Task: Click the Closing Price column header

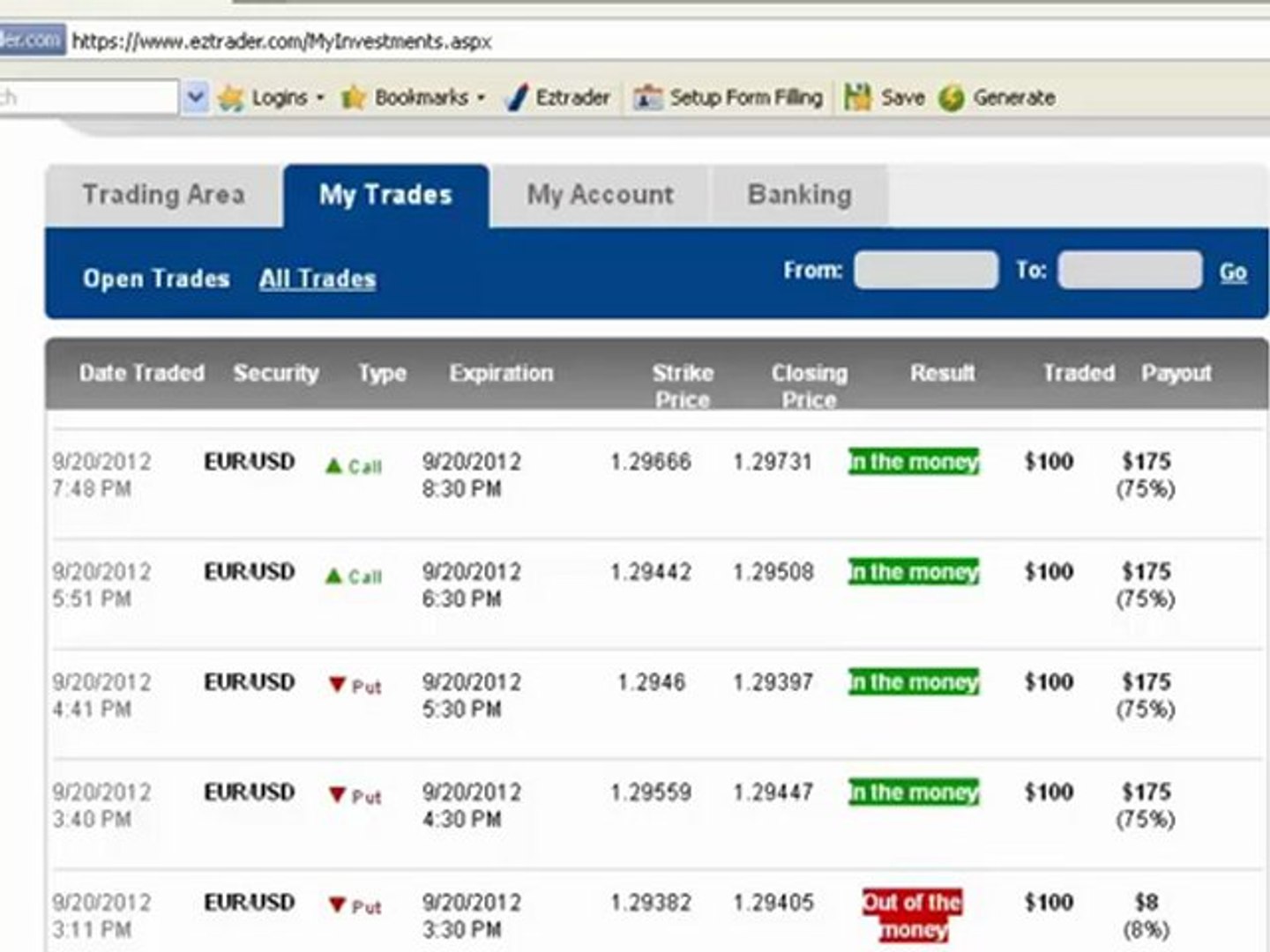Action: tap(810, 386)
